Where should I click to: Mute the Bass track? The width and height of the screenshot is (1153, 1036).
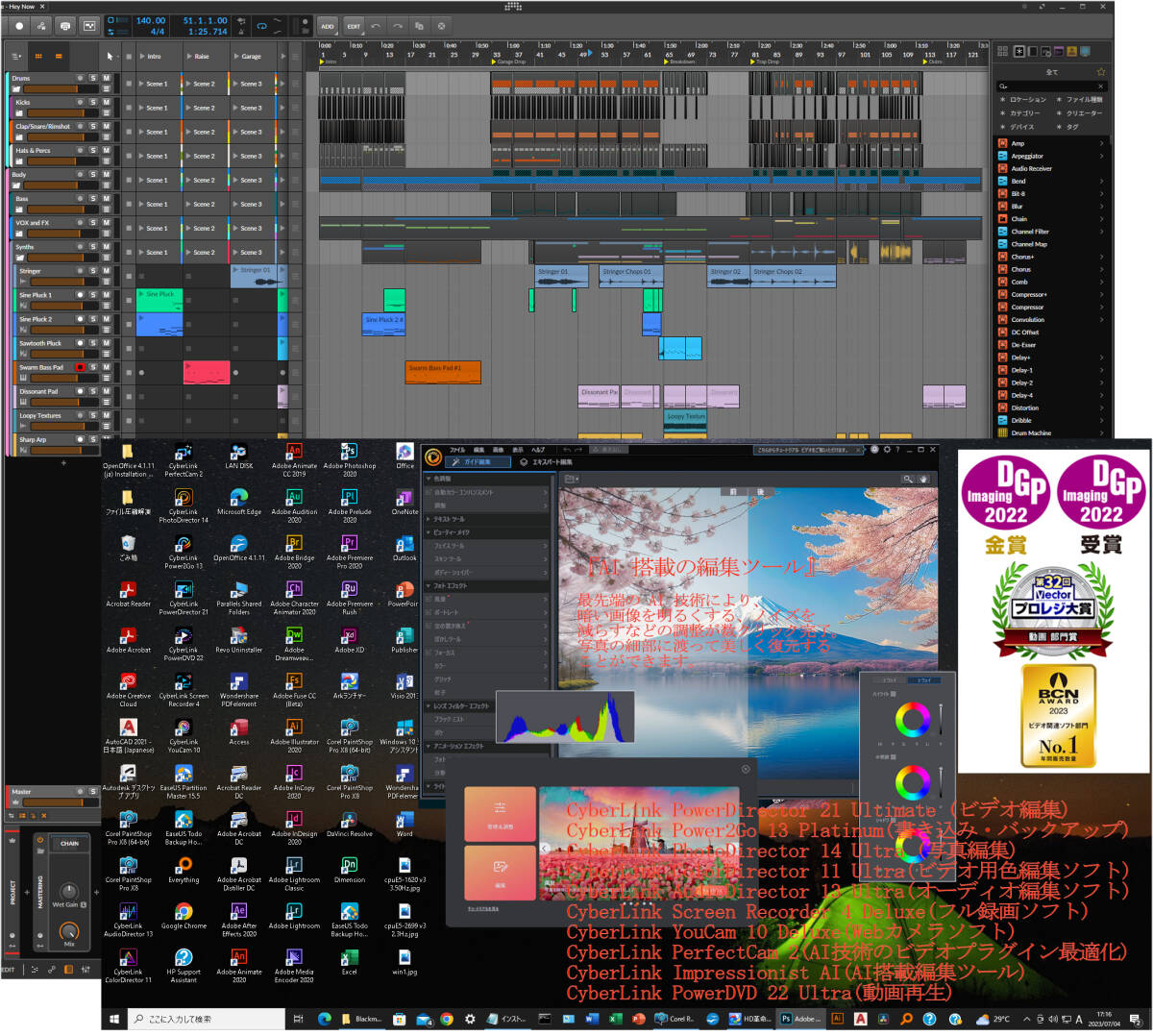[106, 199]
